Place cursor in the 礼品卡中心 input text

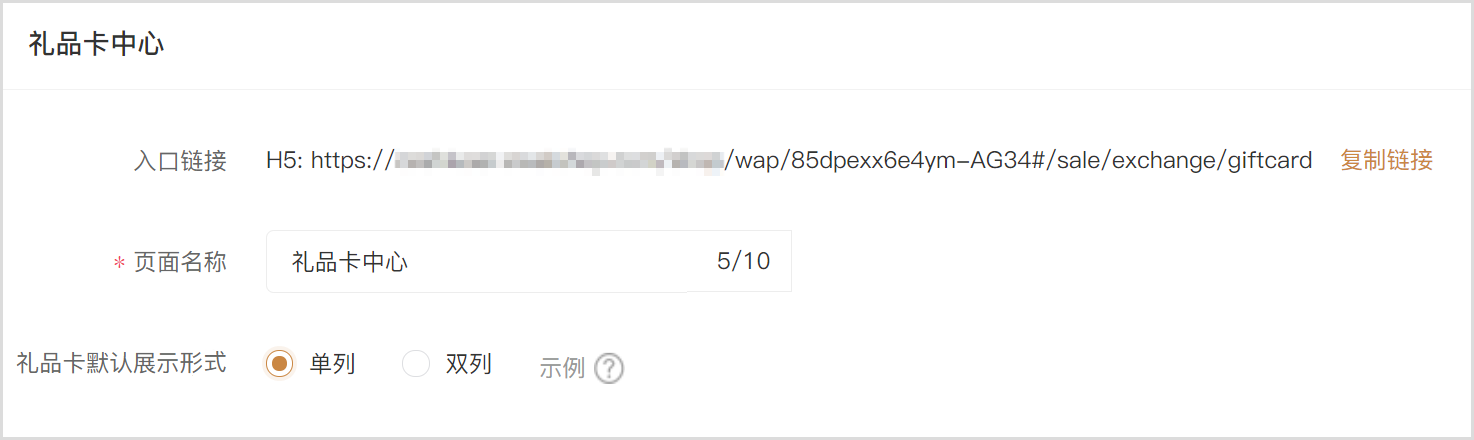(350, 262)
